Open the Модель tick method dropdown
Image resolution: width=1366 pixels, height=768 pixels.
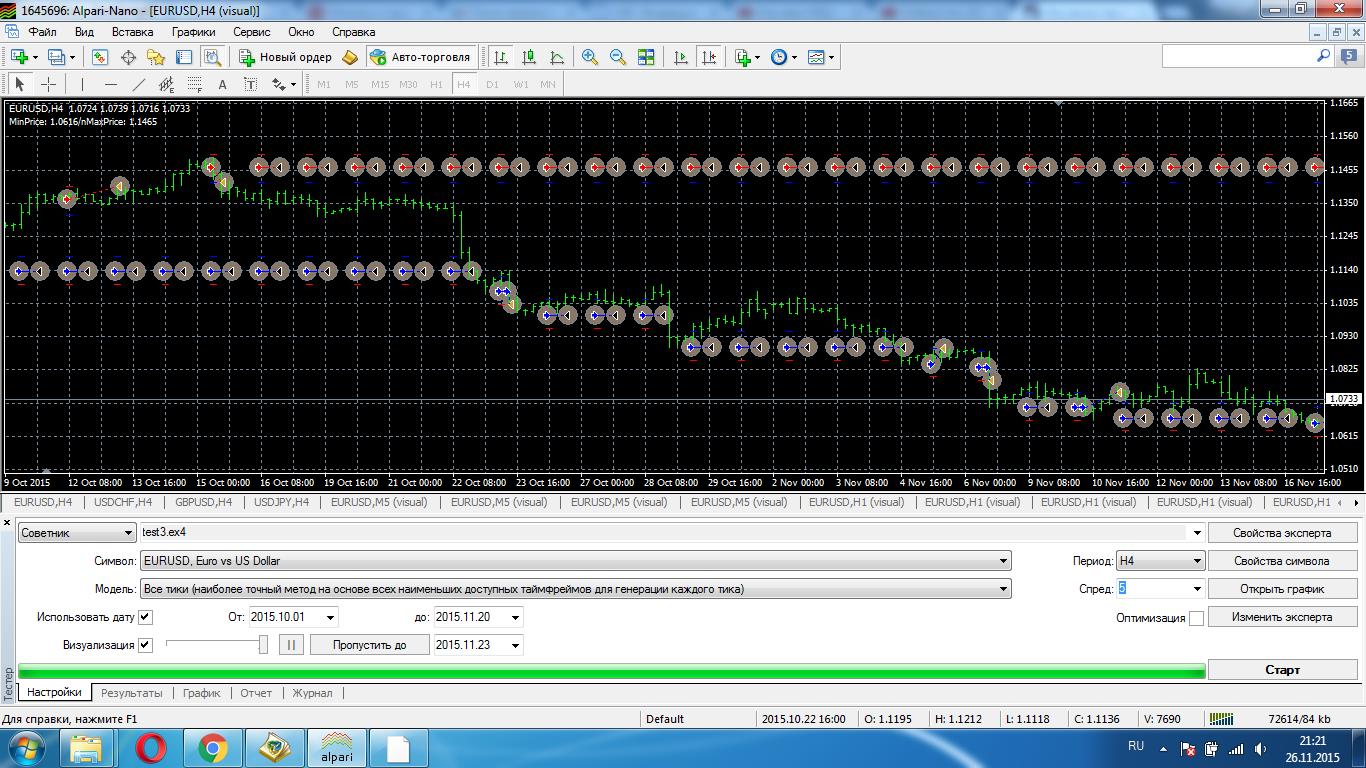click(576, 589)
